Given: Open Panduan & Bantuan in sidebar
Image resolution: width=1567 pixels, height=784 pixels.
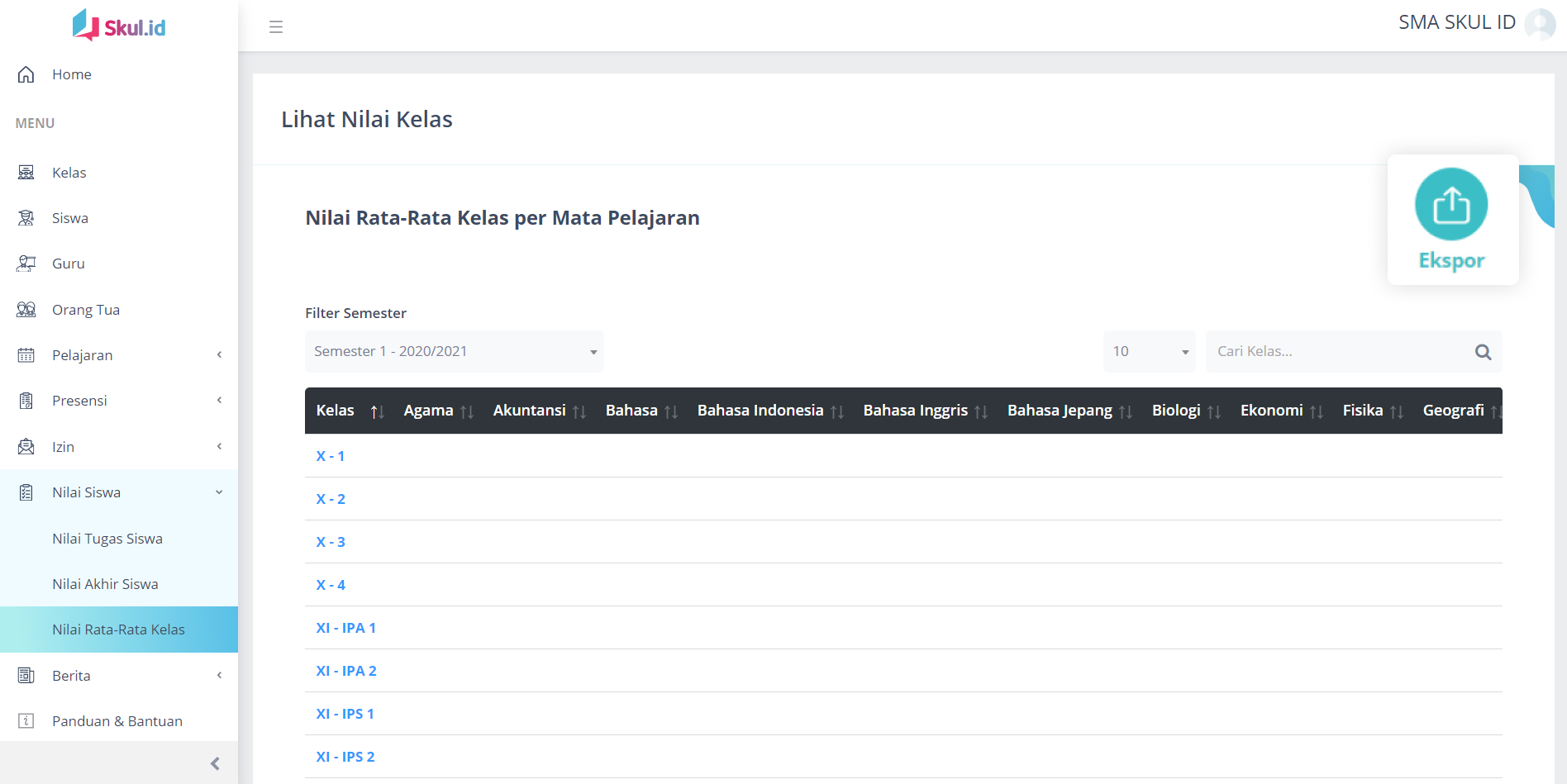Looking at the screenshot, I should [117, 721].
